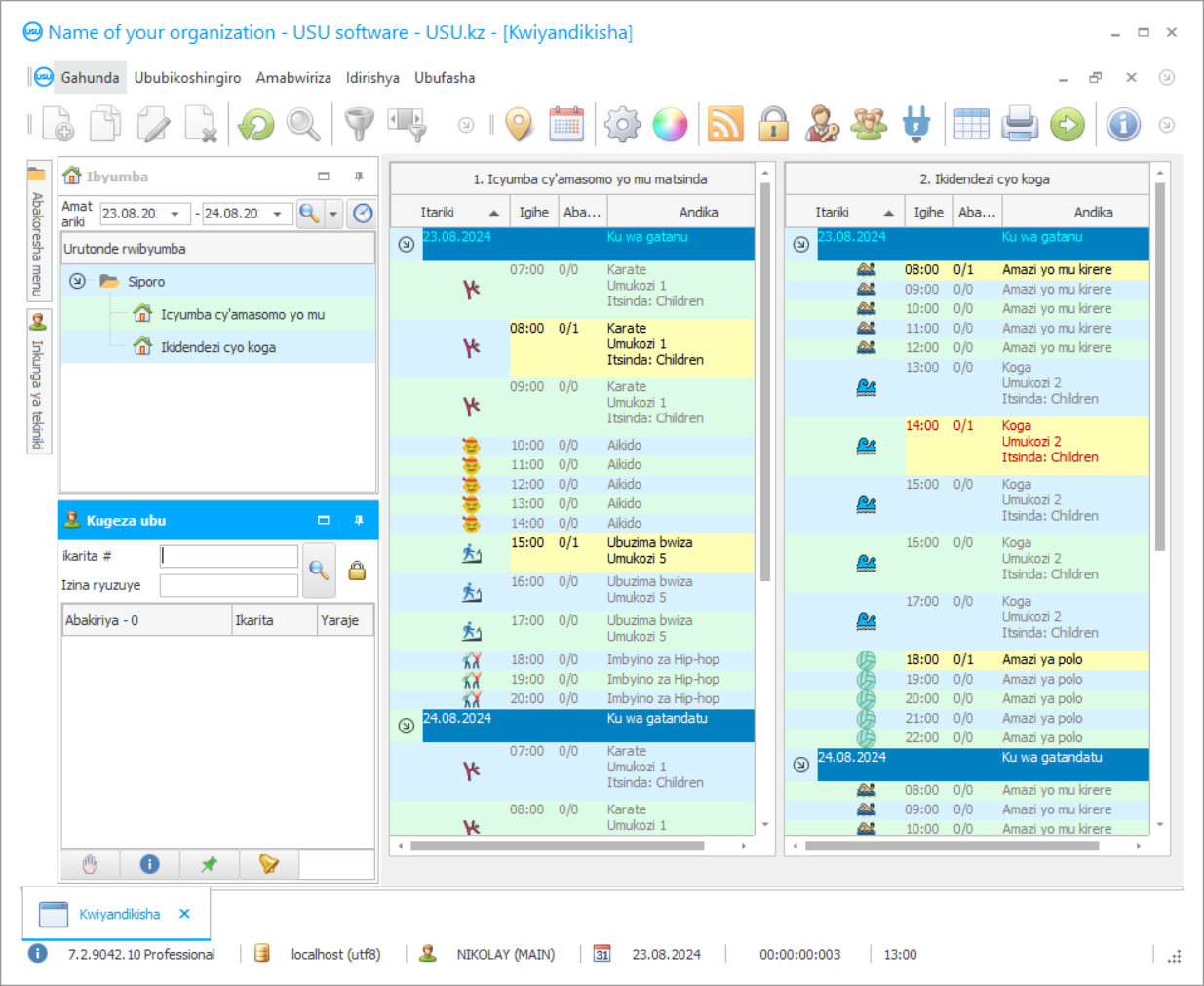Click the padlock icon beside card search
Viewport: 1204px width, 986px height.
tap(357, 571)
